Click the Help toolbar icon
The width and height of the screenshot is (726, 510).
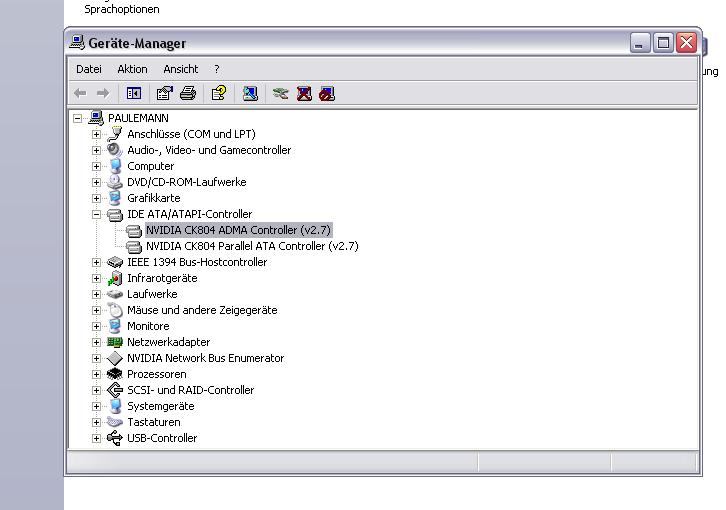coord(219,94)
